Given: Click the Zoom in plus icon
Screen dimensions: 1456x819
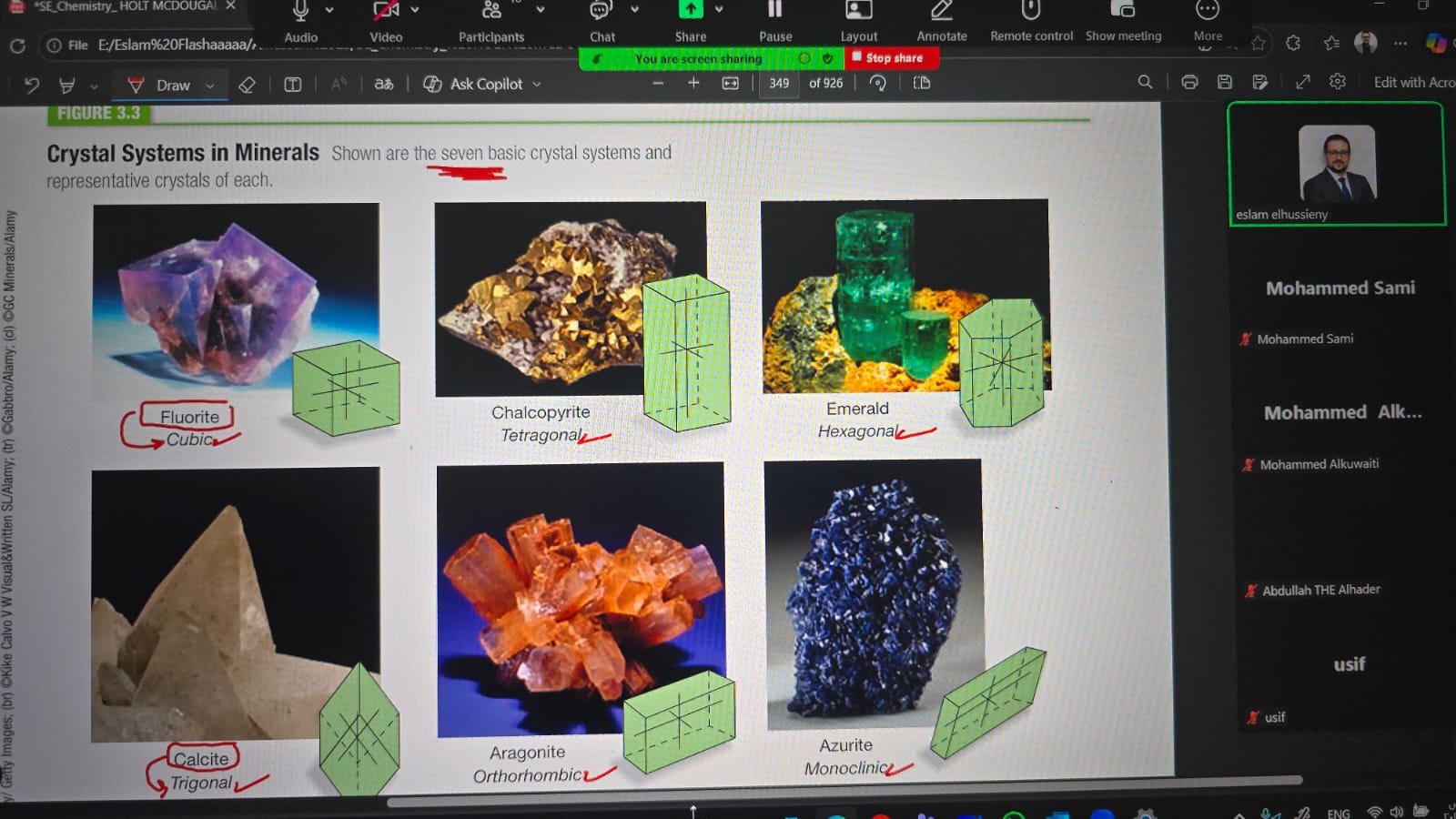Looking at the screenshot, I should (693, 83).
